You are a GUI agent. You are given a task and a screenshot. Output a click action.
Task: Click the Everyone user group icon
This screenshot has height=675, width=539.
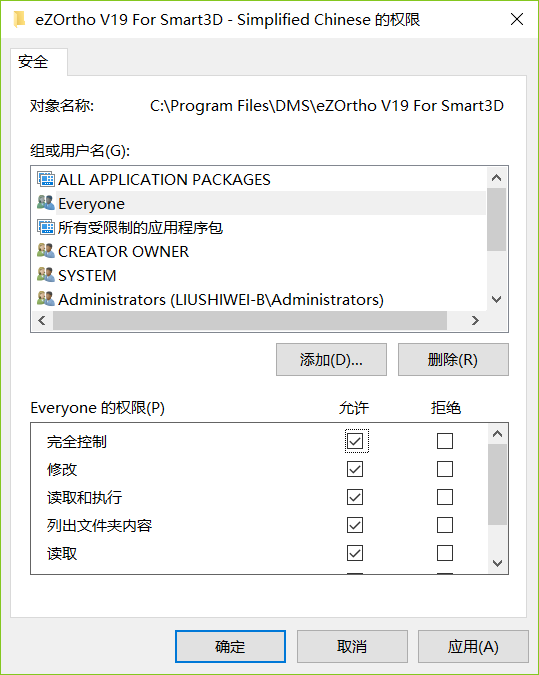coord(46,203)
